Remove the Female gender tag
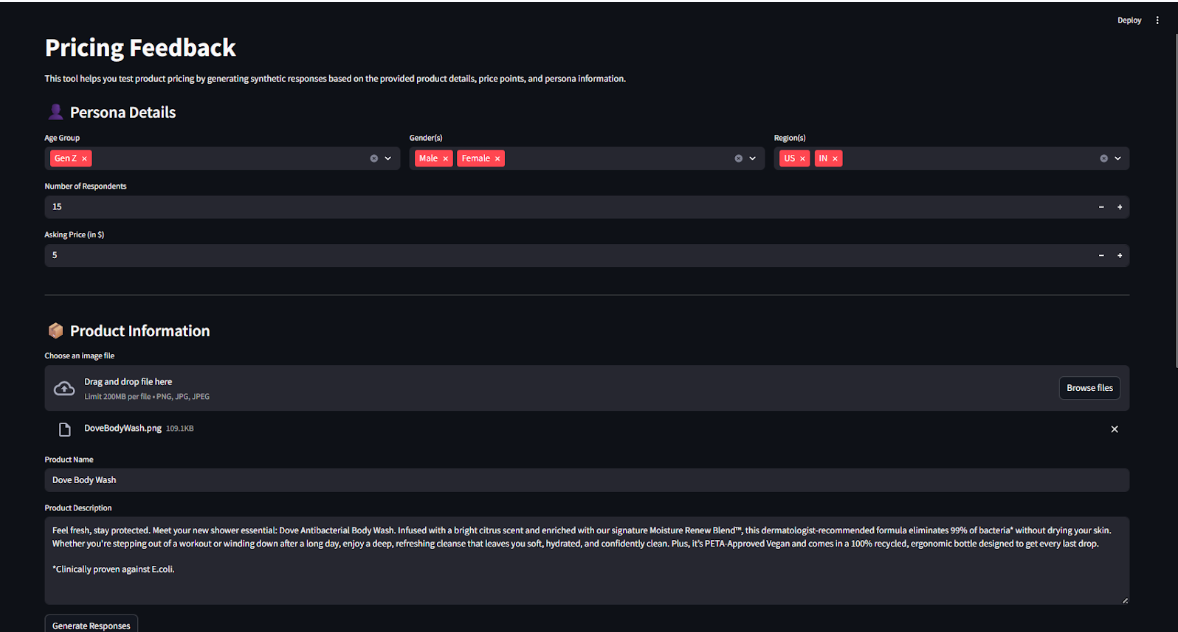Image resolution: width=1178 pixels, height=632 pixels. click(x=497, y=159)
